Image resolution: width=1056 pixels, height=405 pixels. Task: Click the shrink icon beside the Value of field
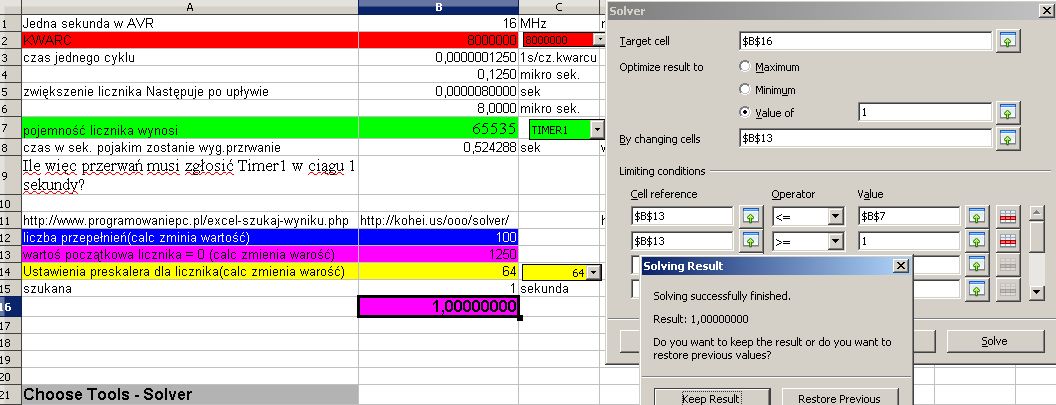pos(1008,113)
